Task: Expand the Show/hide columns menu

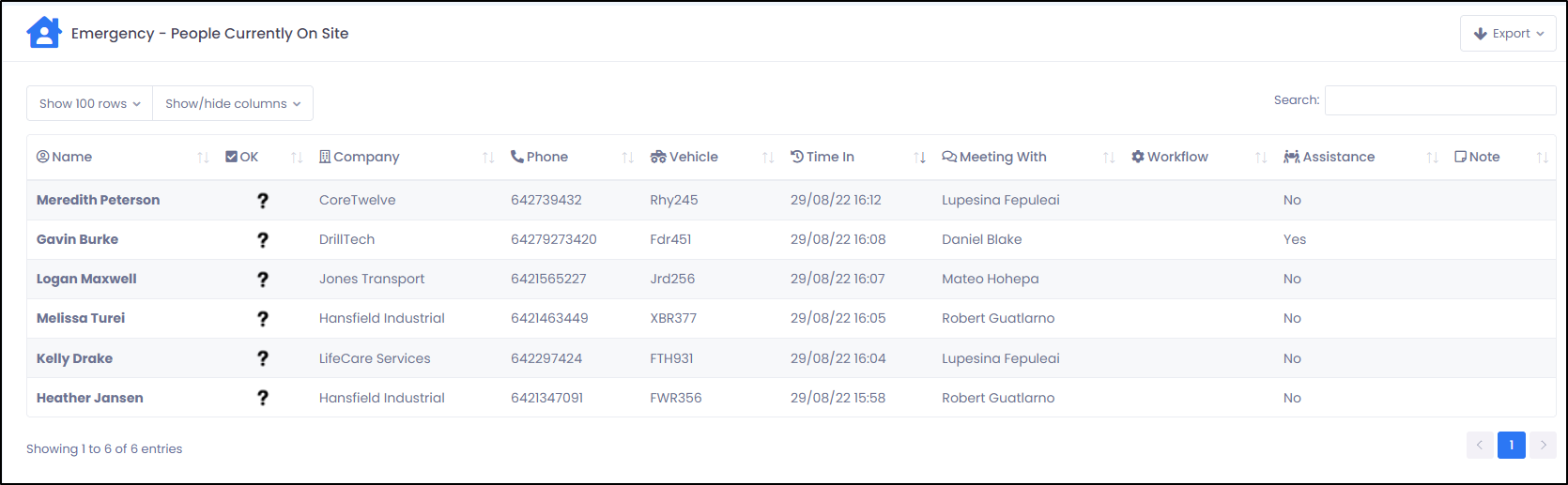Action: pyautogui.click(x=233, y=103)
